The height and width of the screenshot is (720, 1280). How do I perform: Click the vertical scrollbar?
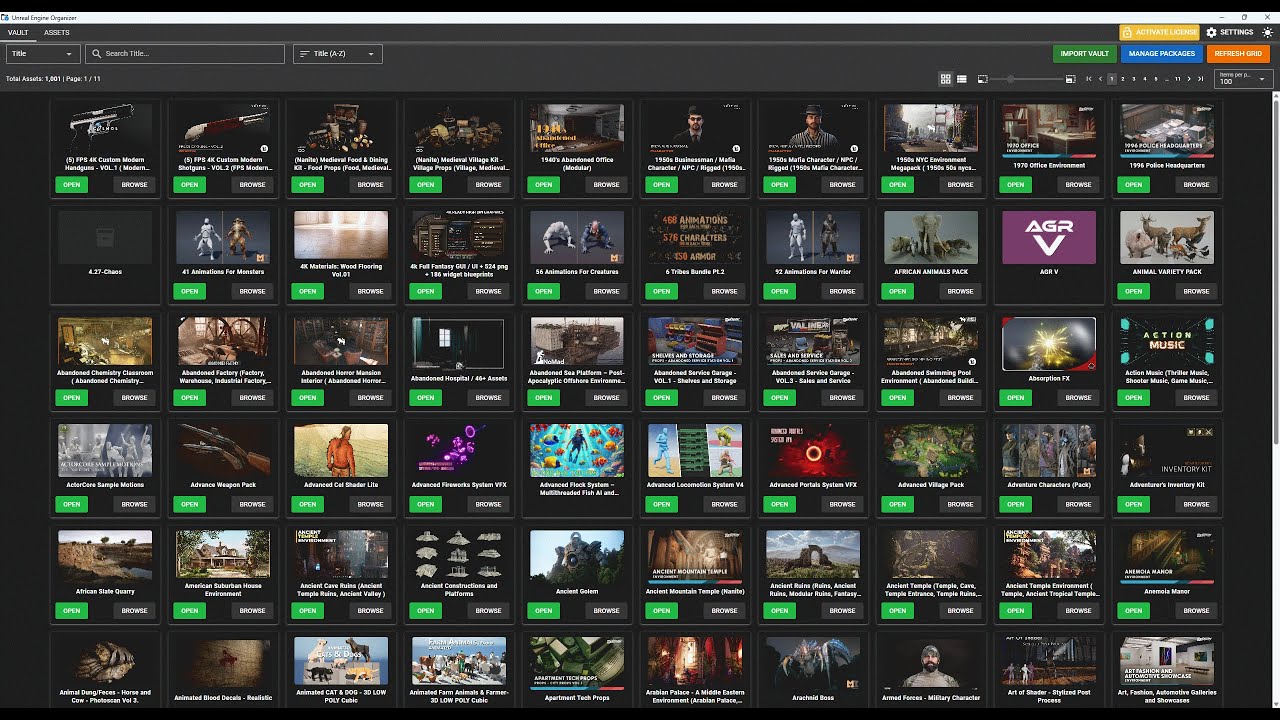pos(1275,270)
